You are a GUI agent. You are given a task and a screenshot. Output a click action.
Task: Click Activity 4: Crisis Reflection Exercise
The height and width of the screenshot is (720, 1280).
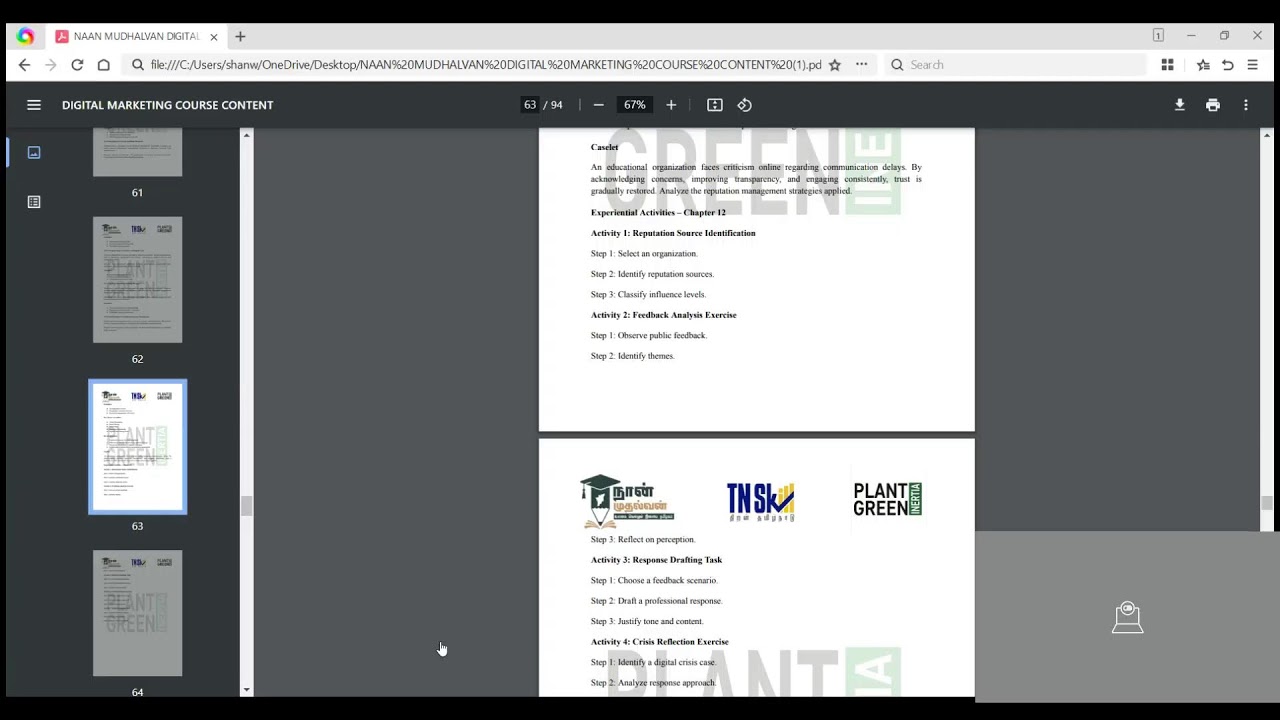[x=659, y=642]
